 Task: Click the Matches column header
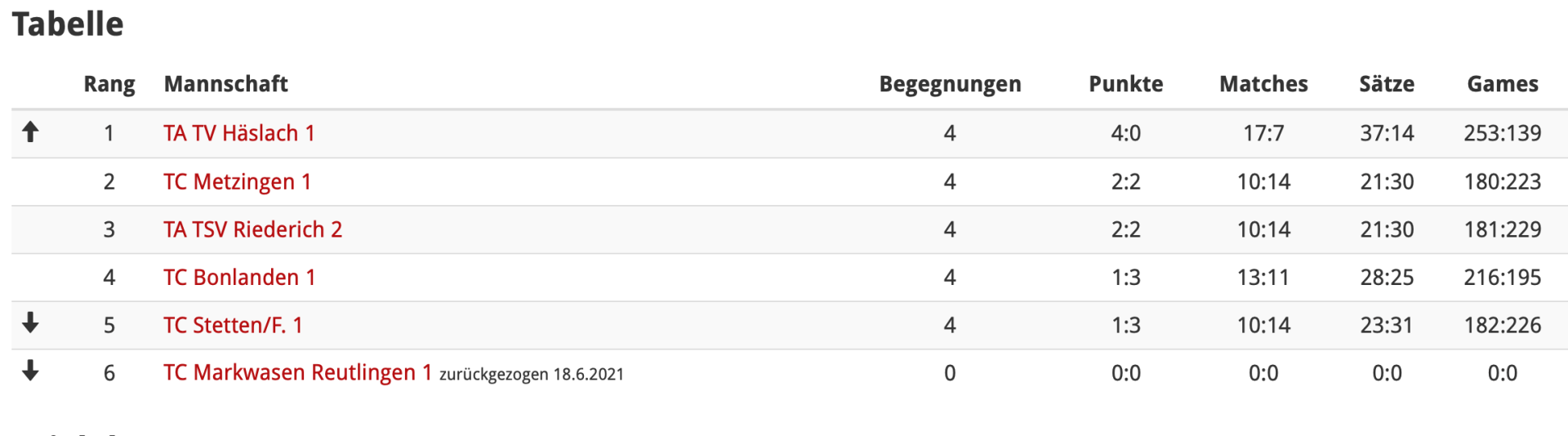[x=1263, y=84]
